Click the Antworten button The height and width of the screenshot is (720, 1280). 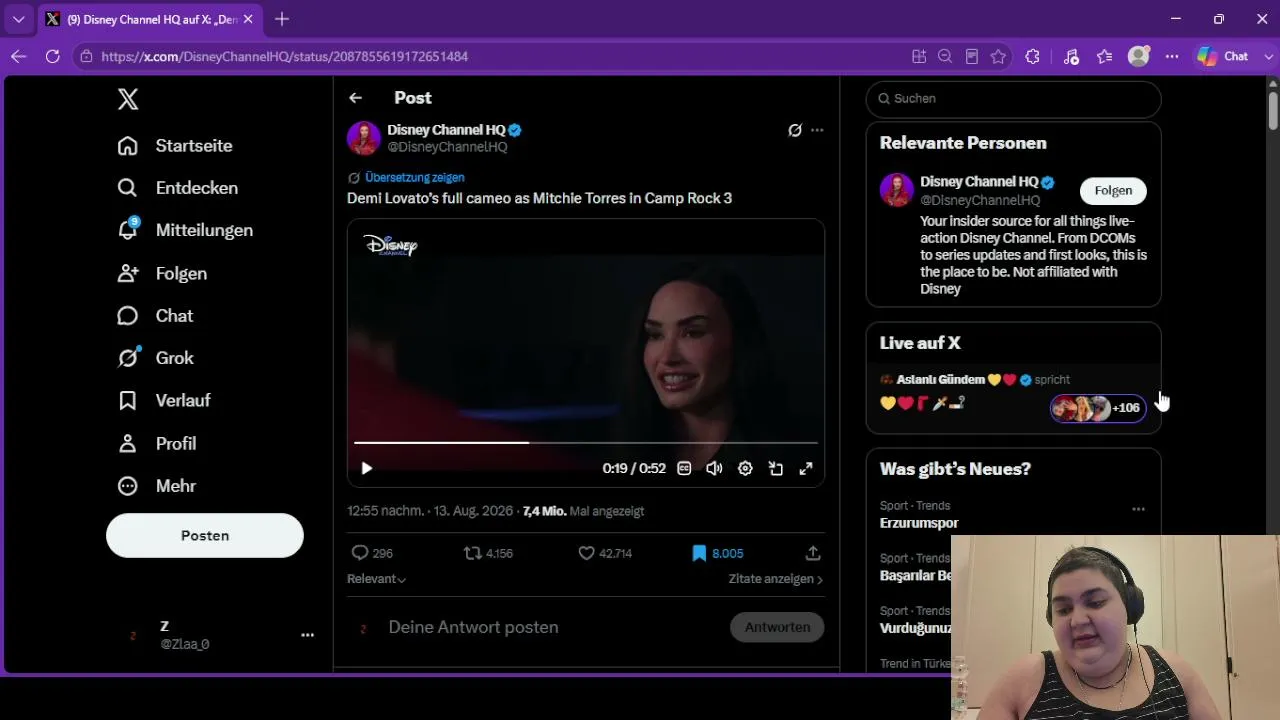pos(777,627)
